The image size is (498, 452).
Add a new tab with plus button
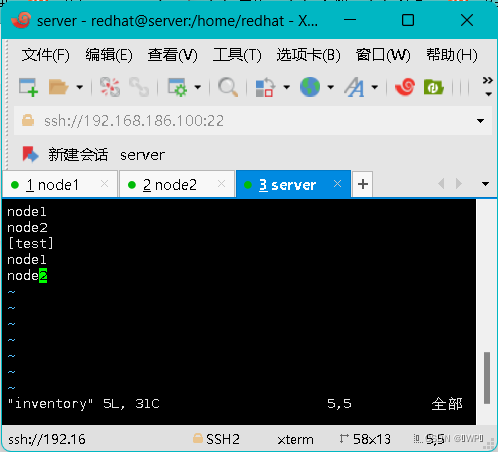coord(363,184)
